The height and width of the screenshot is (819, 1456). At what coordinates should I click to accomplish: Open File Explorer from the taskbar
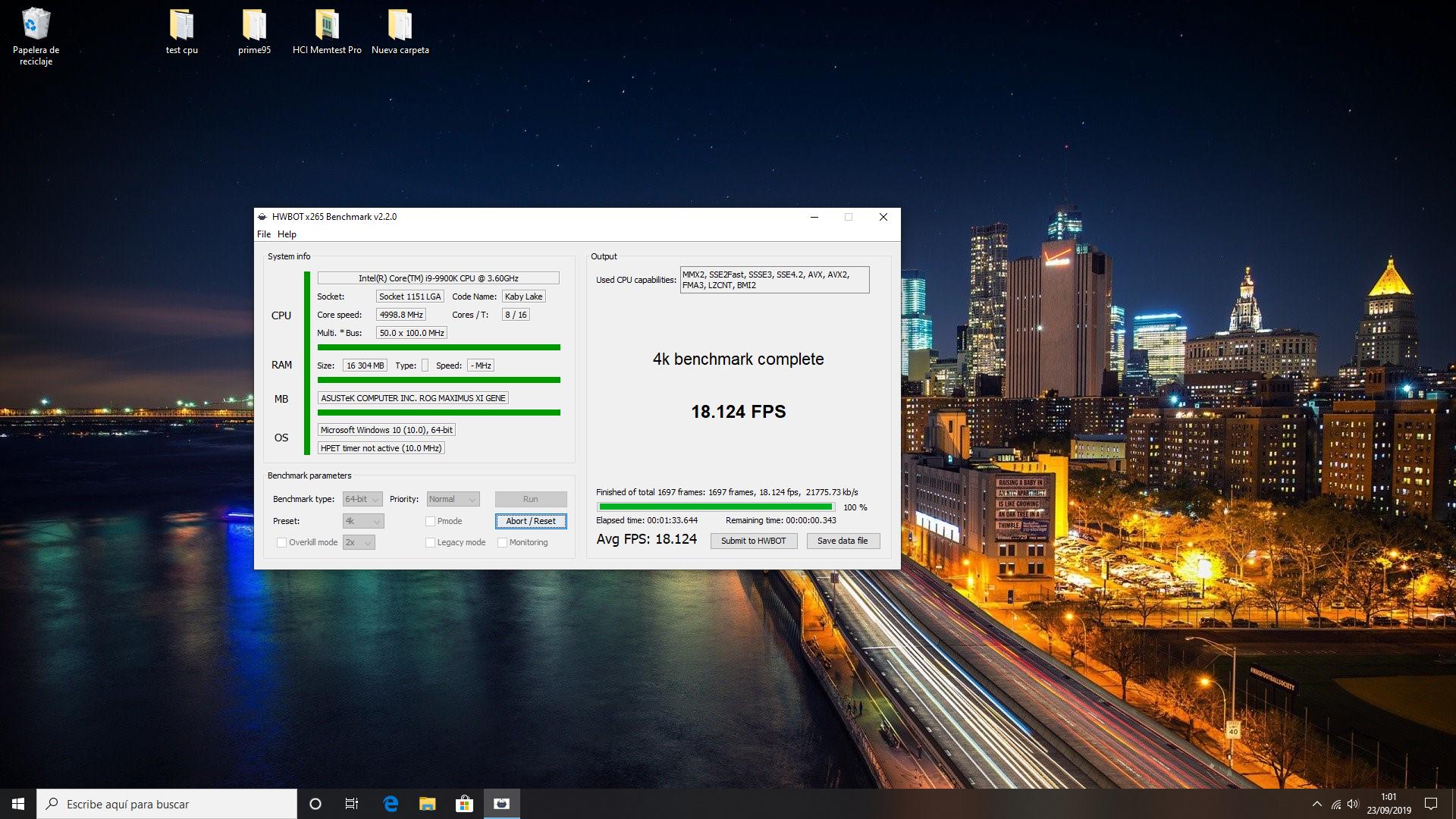[428, 804]
